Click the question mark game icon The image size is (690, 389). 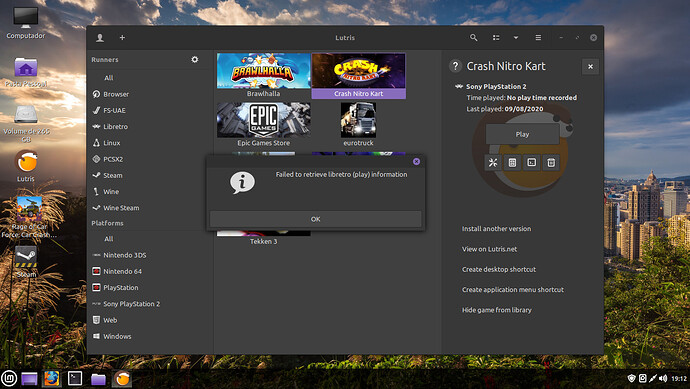pyautogui.click(x=455, y=66)
